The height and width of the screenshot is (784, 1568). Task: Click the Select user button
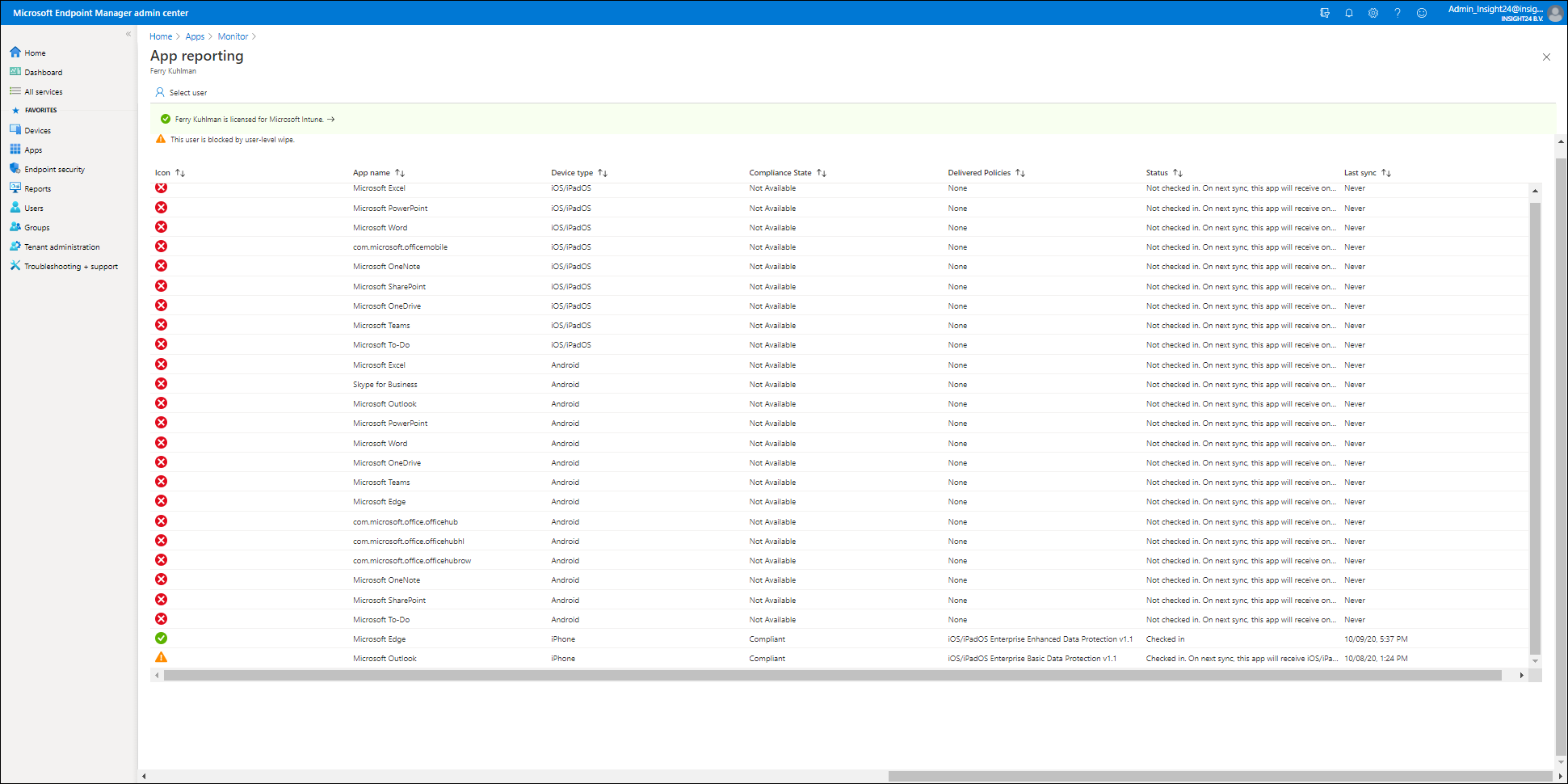(x=181, y=92)
